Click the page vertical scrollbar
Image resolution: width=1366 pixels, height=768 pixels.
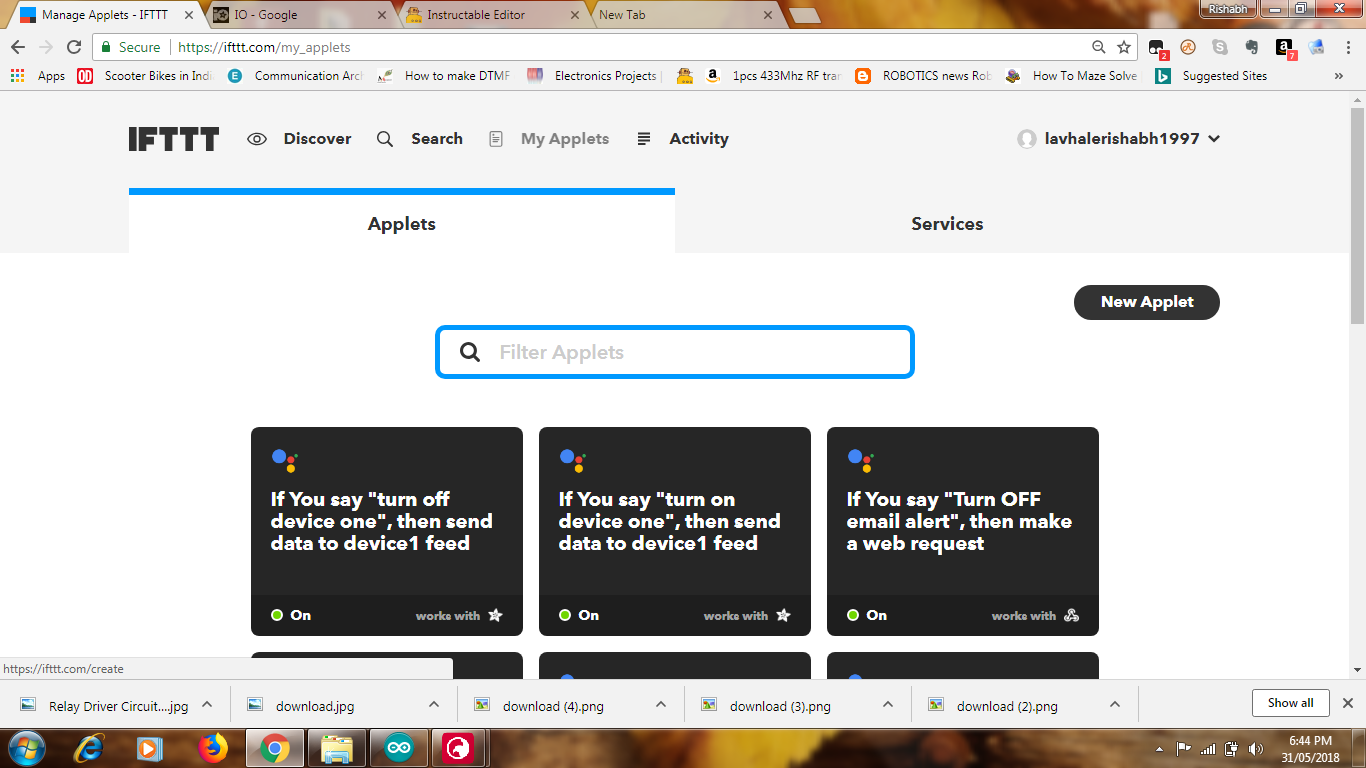1357,215
